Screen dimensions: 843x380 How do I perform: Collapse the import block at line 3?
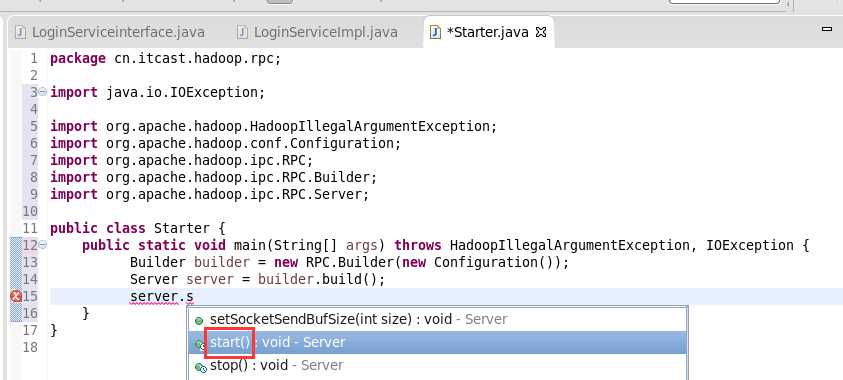(43, 92)
